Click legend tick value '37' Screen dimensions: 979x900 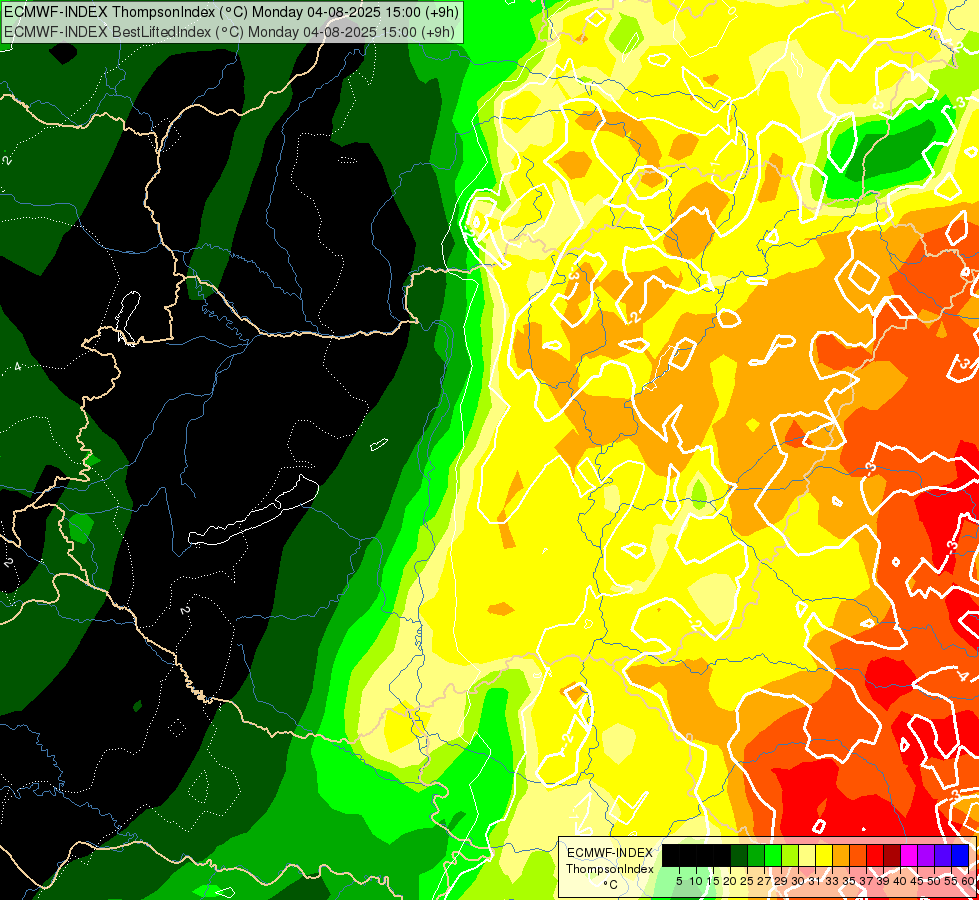pos(867,881)
